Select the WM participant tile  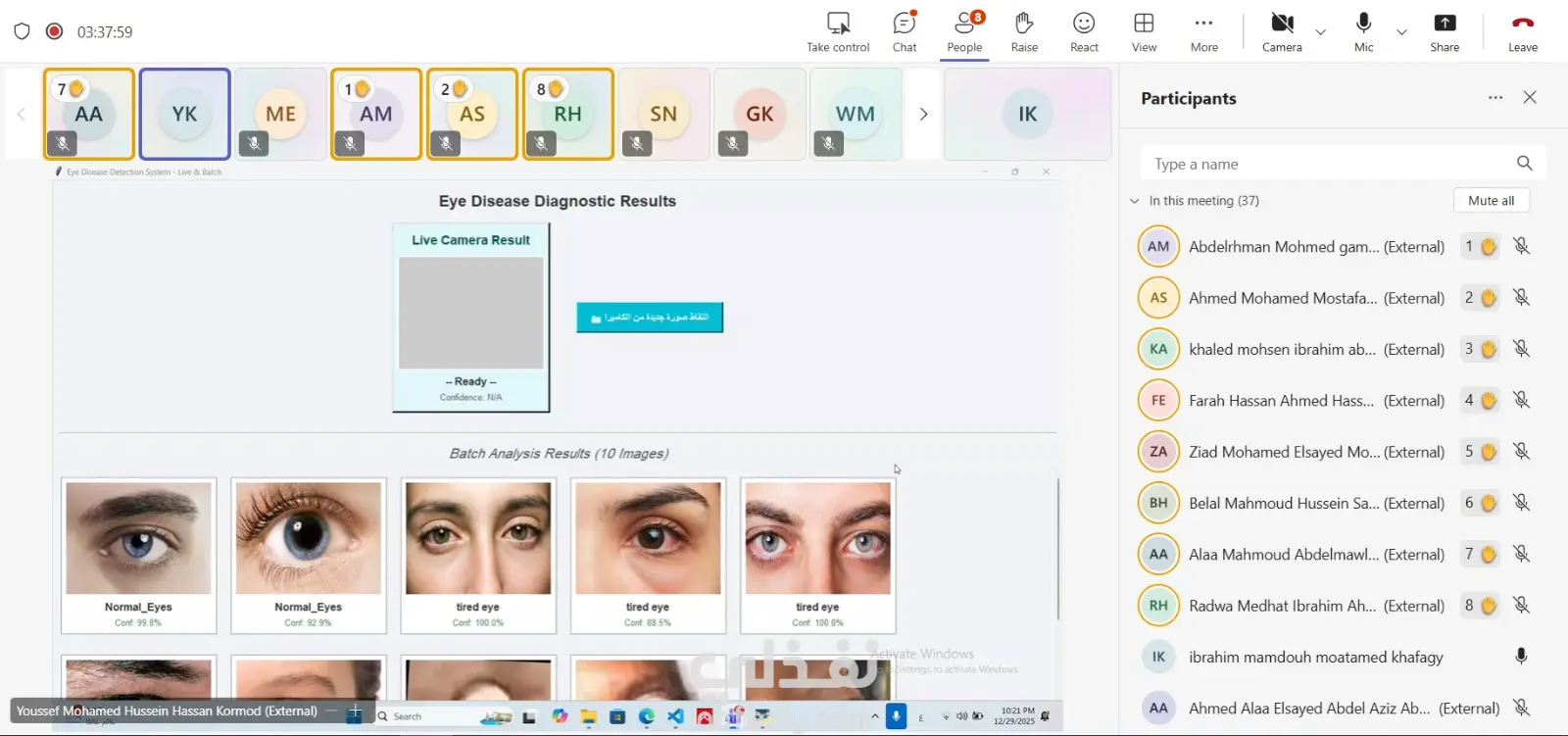click(856, 114)
